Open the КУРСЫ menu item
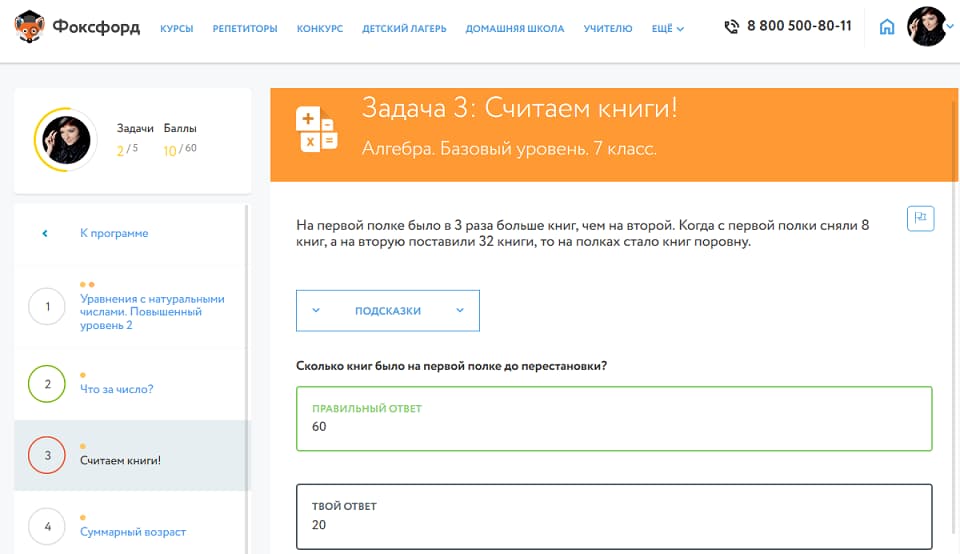 tap(176, 29)
